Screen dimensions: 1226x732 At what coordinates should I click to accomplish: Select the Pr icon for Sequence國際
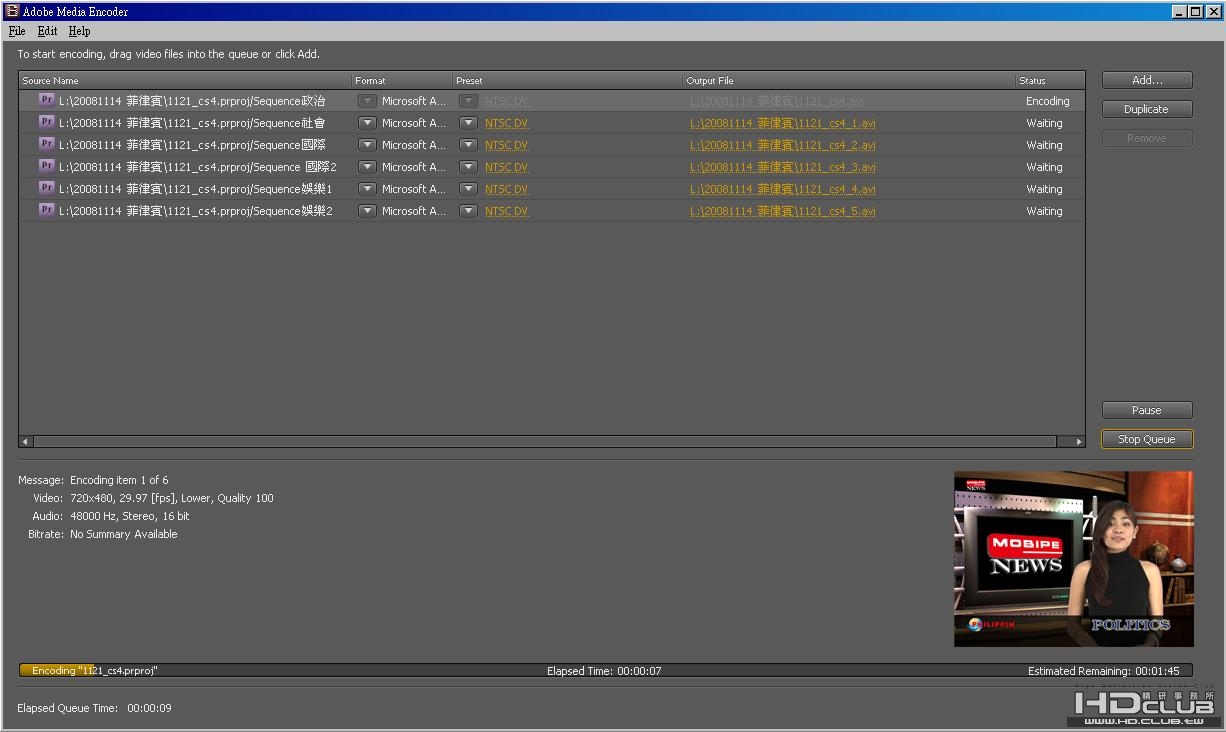click(46, 144)
